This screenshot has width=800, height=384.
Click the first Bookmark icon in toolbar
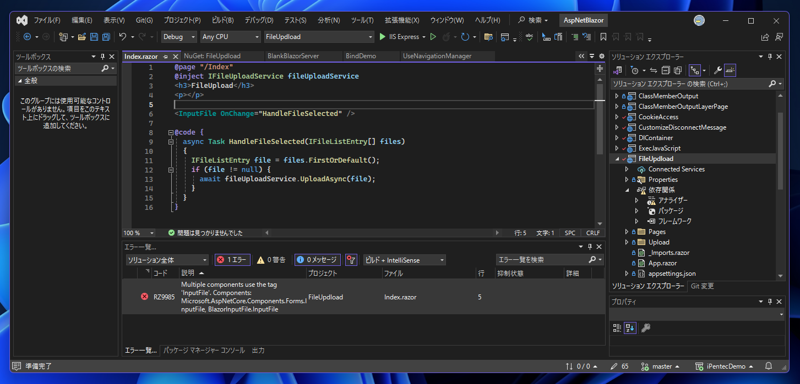click(x=603, y=37)
